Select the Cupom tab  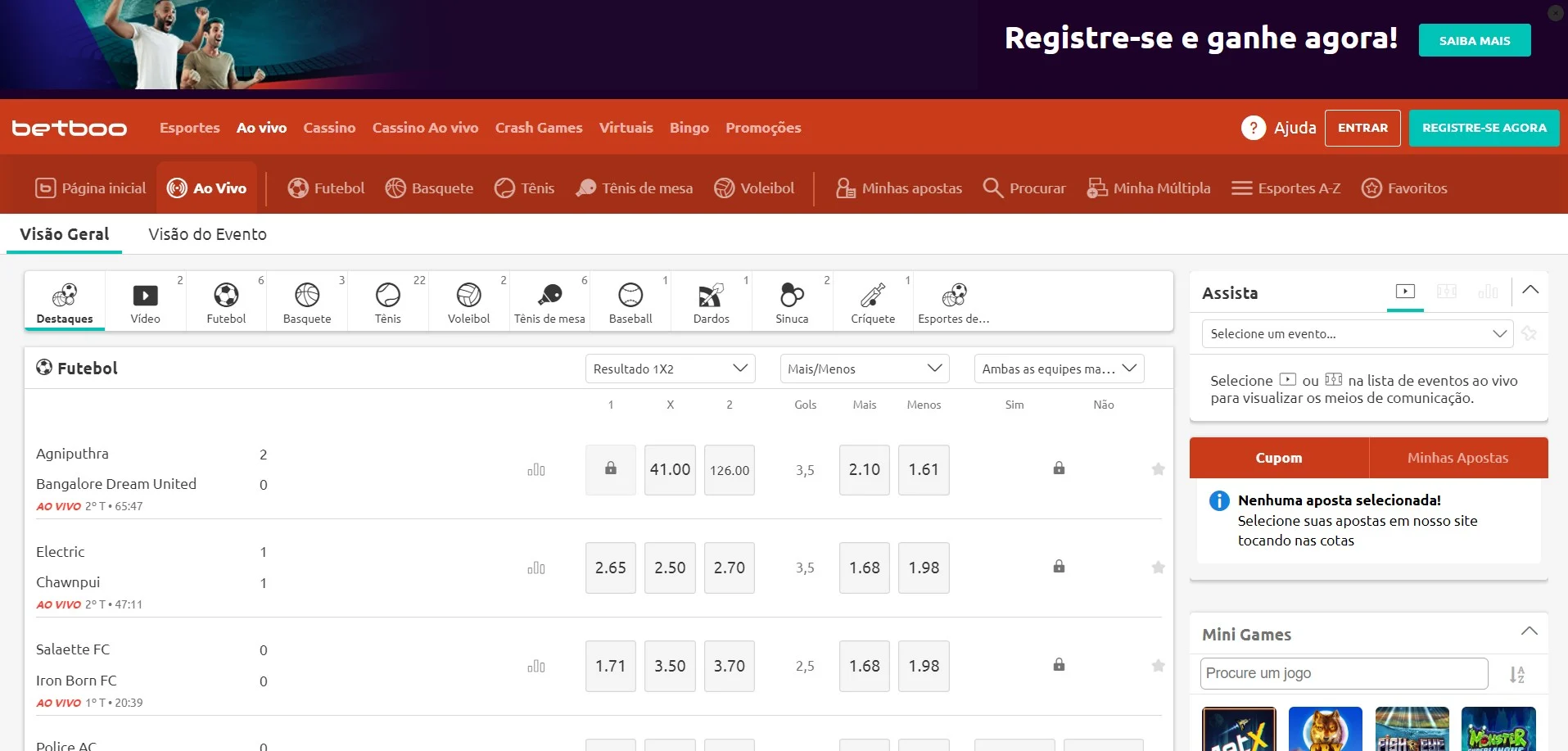pyautogui.click(x=1279, y=458)
